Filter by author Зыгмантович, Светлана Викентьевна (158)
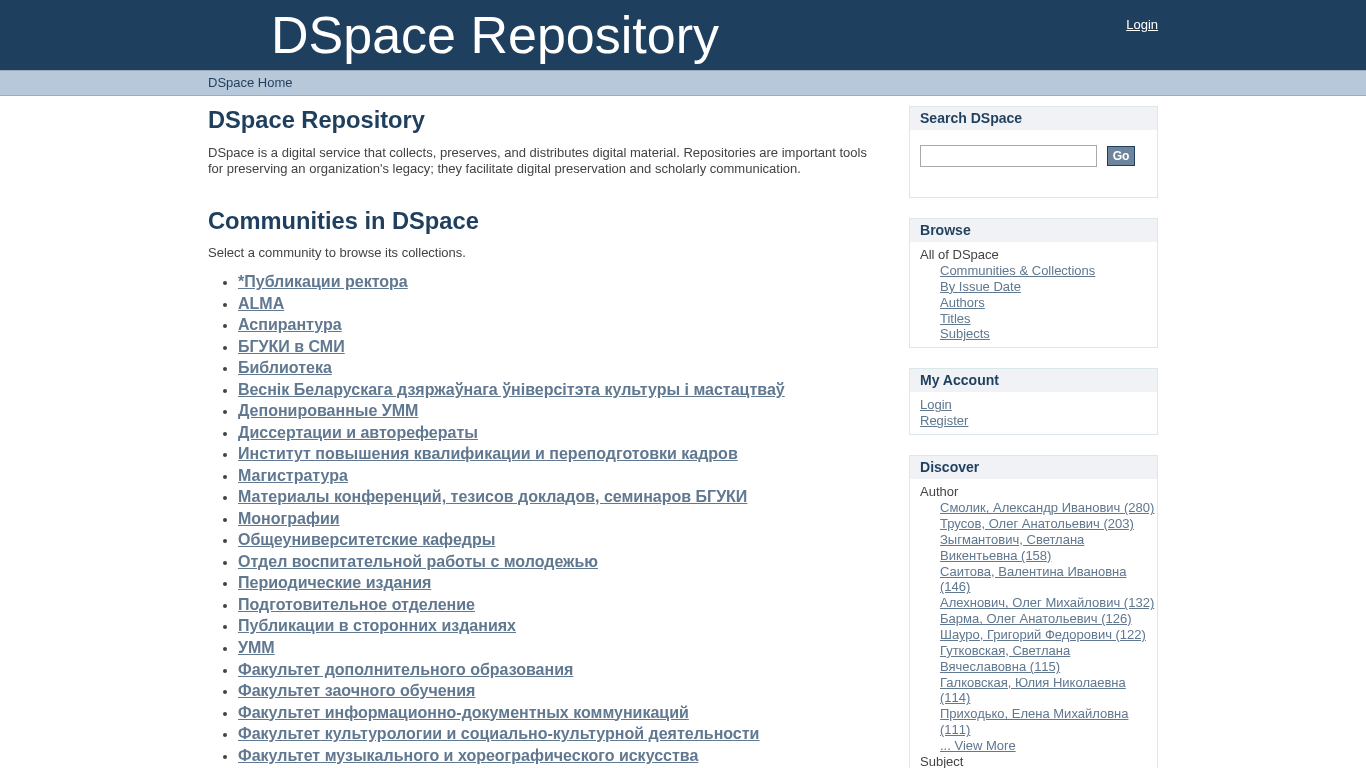This screenshot has height=768, width=1366. click(x=1012, y=548)
